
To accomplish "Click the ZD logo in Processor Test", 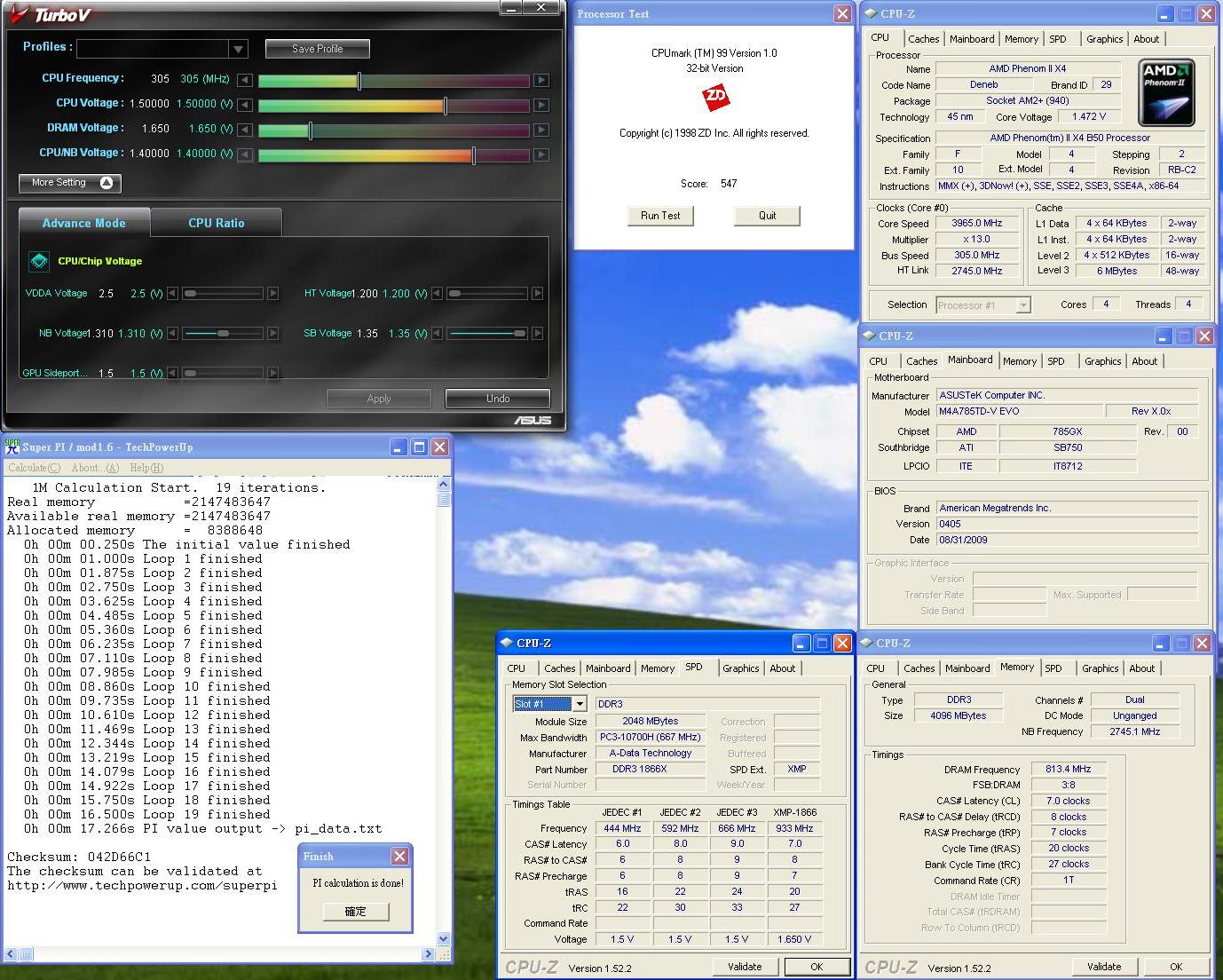I will 715,97.
